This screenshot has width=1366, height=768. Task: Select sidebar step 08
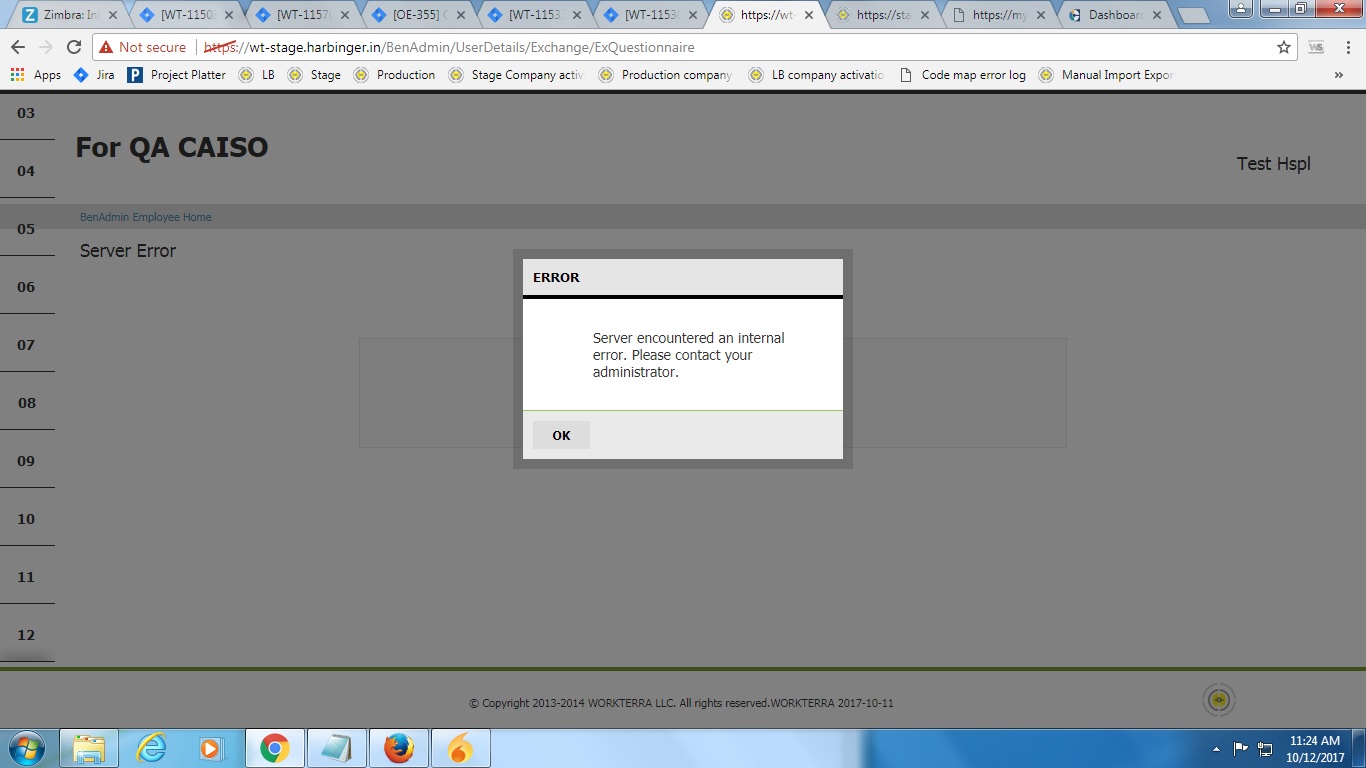27,403
